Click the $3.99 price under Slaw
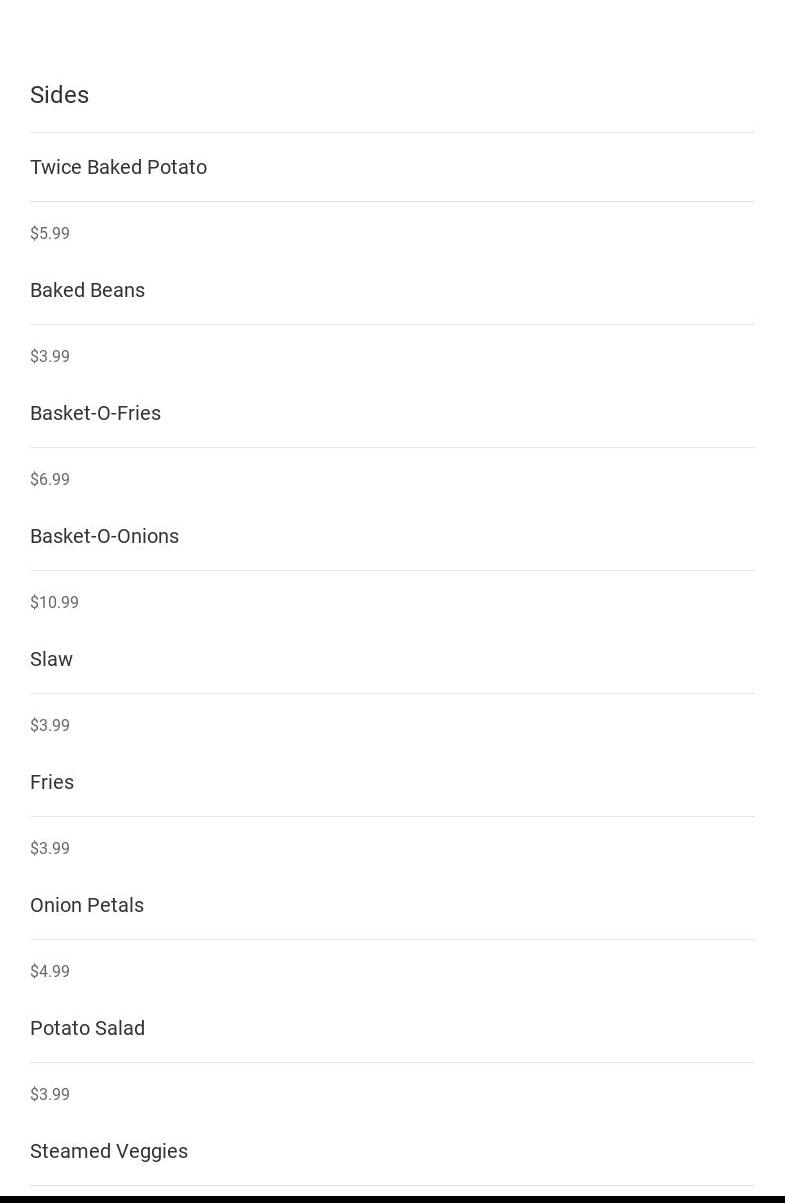The image size is (785, 1203). [50, 725]
